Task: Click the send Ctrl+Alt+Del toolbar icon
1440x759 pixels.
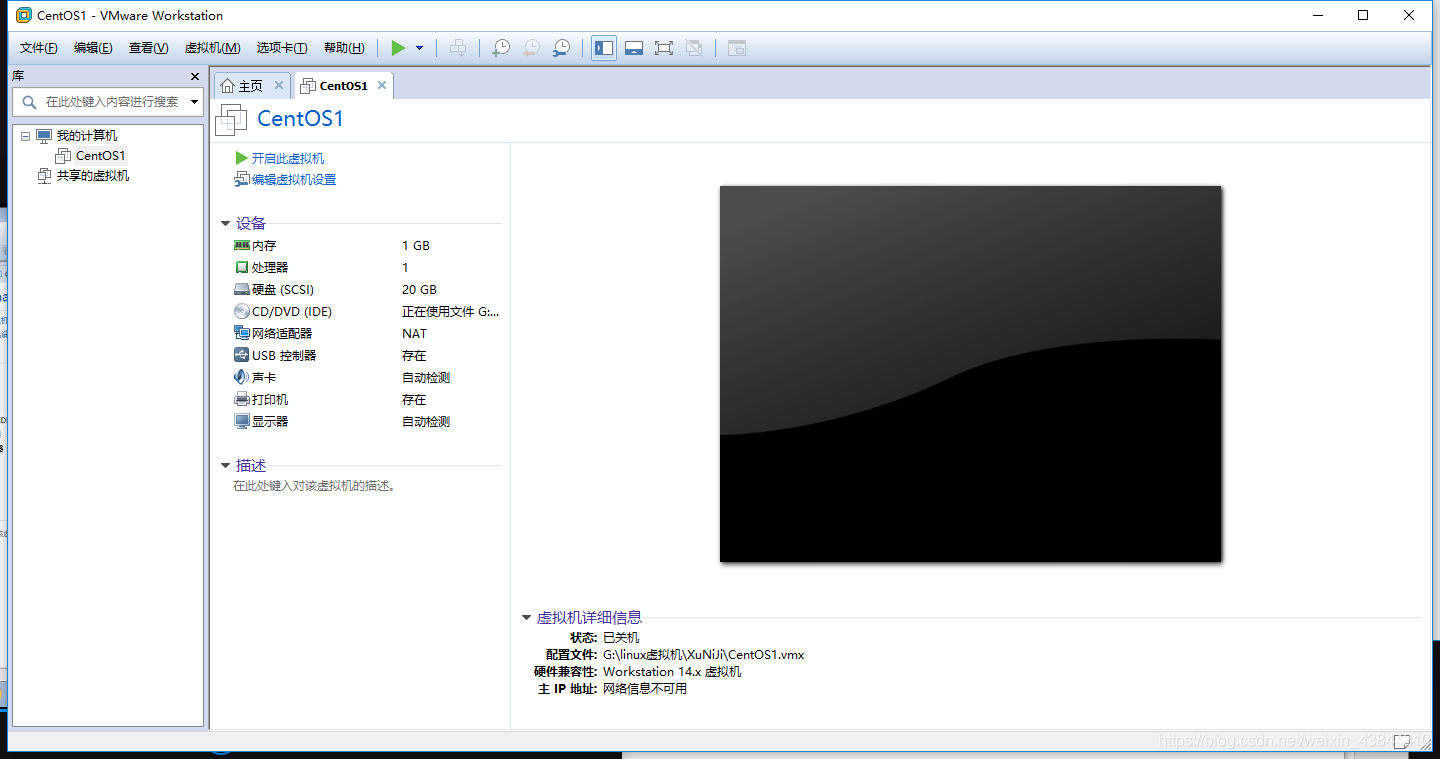Action: (x=458, y=48)
